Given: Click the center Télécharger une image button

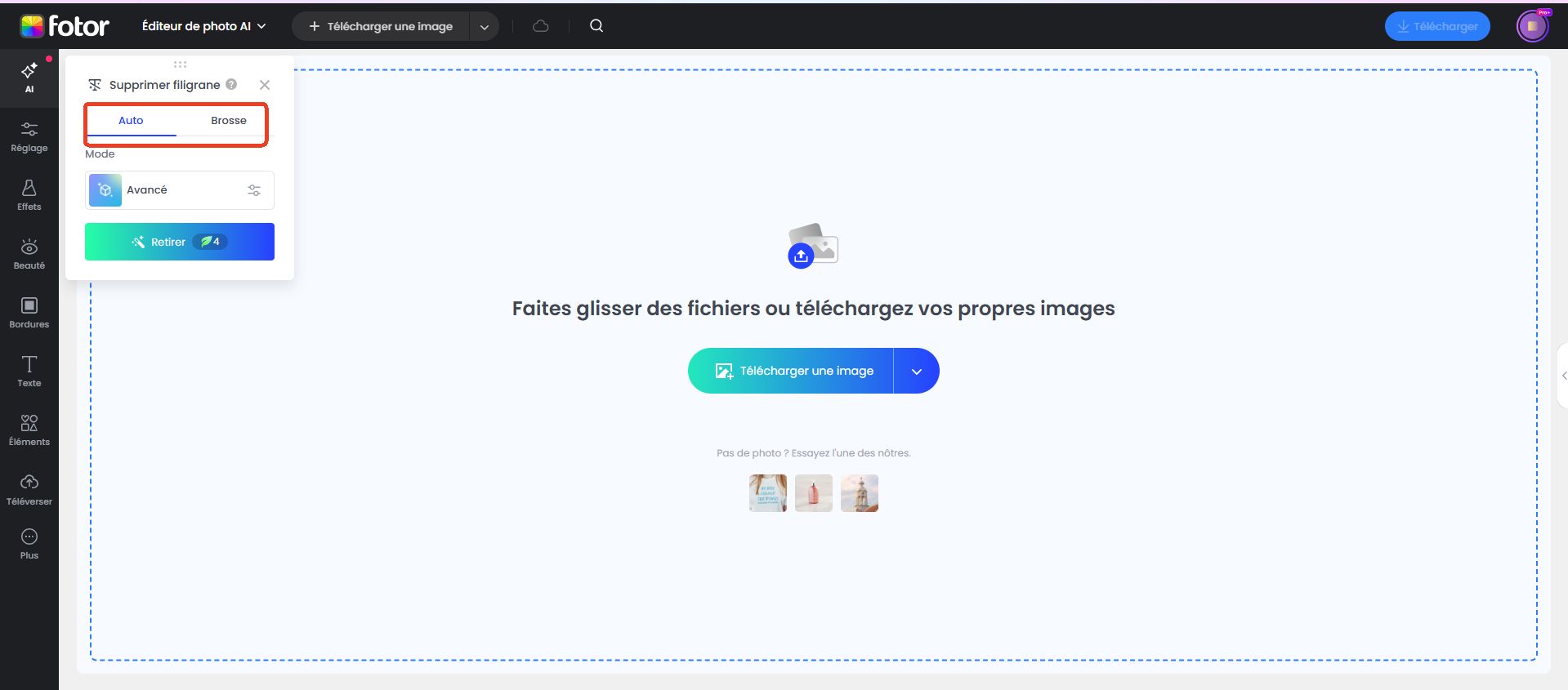Looking at the screenshot, I should click(791, 371).
